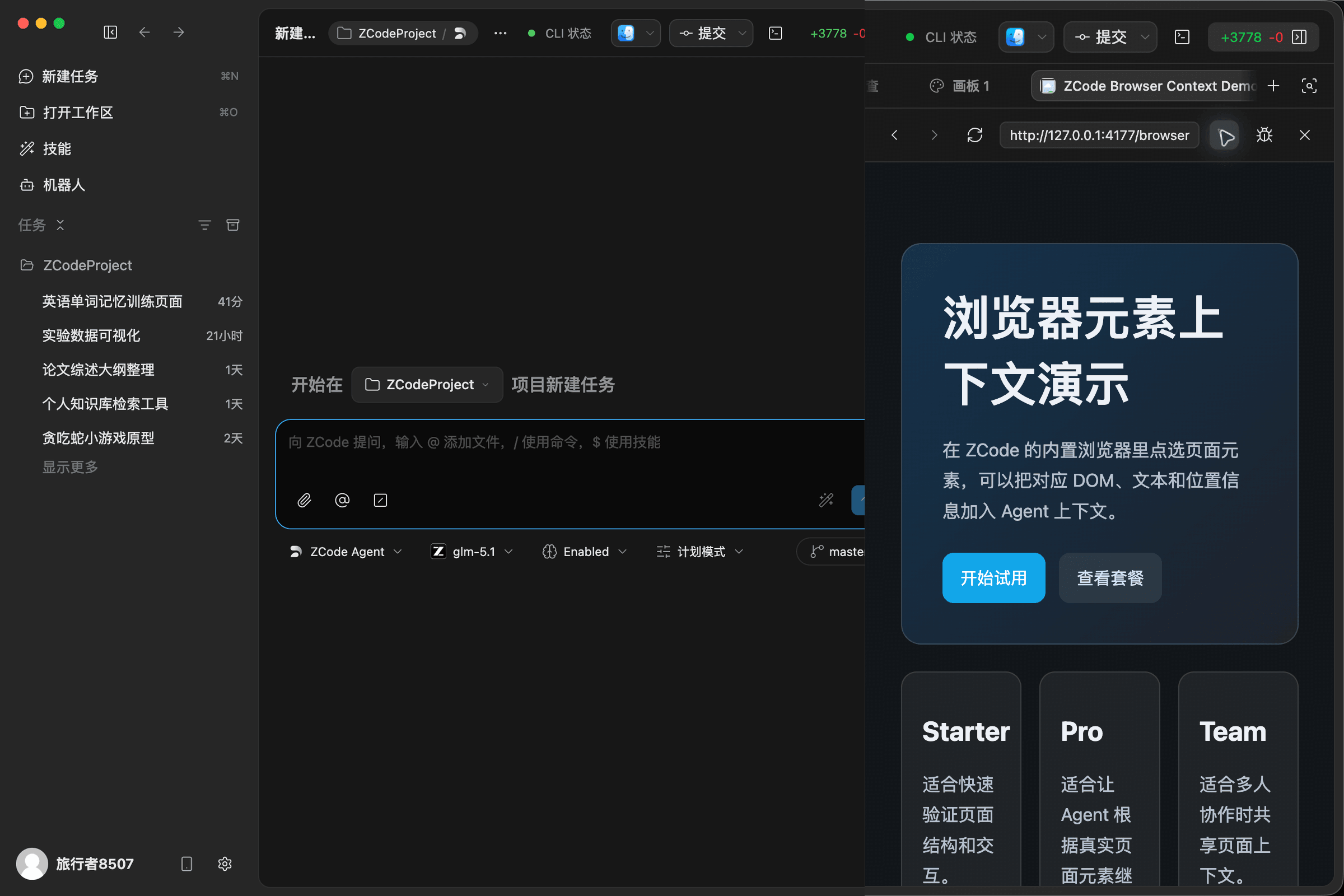Click the magic wand enhance prompt icon
This screenshot has height=896, width=1344.
tap(827, 501)
